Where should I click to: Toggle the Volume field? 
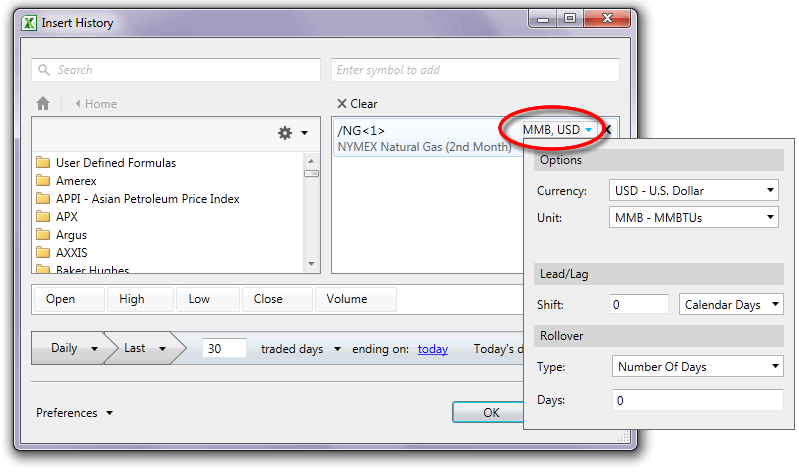pyautogui.click(x=346, y=299)
